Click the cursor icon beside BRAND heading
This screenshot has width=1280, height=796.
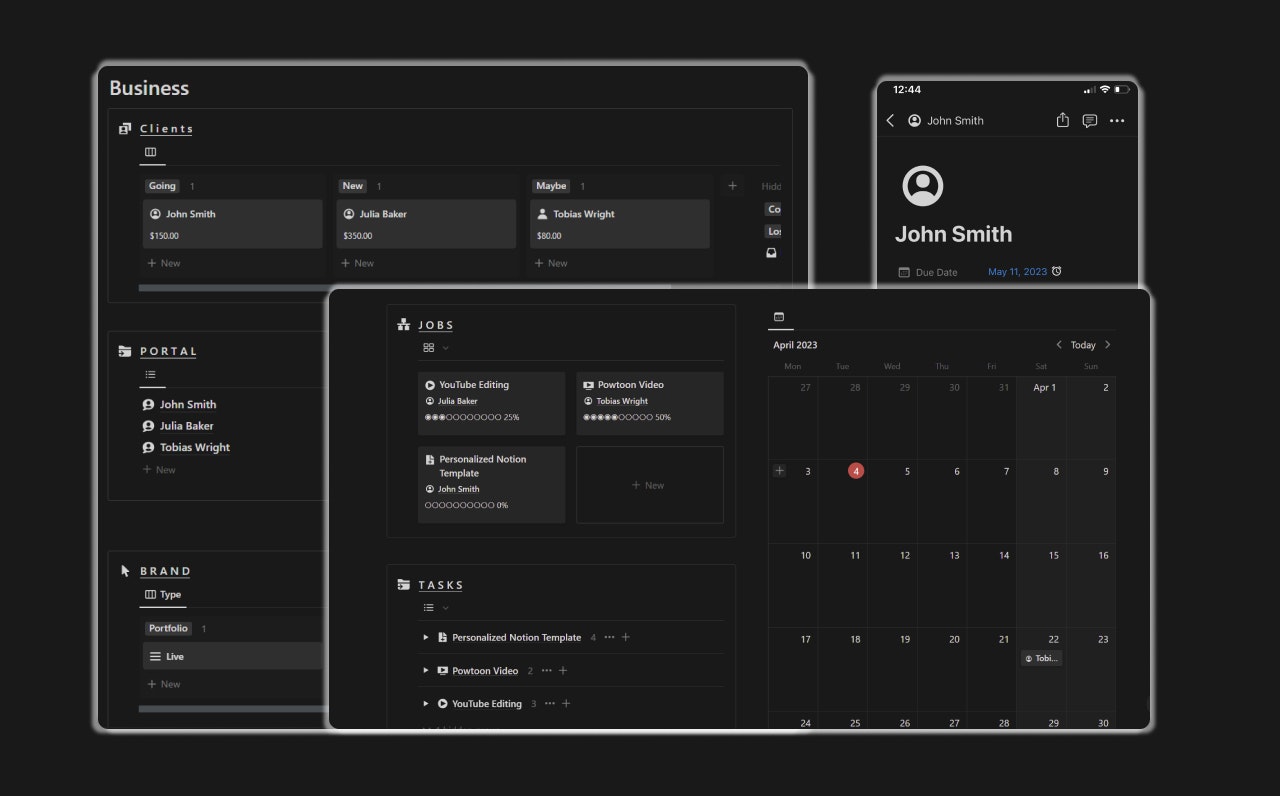point(125,571)
